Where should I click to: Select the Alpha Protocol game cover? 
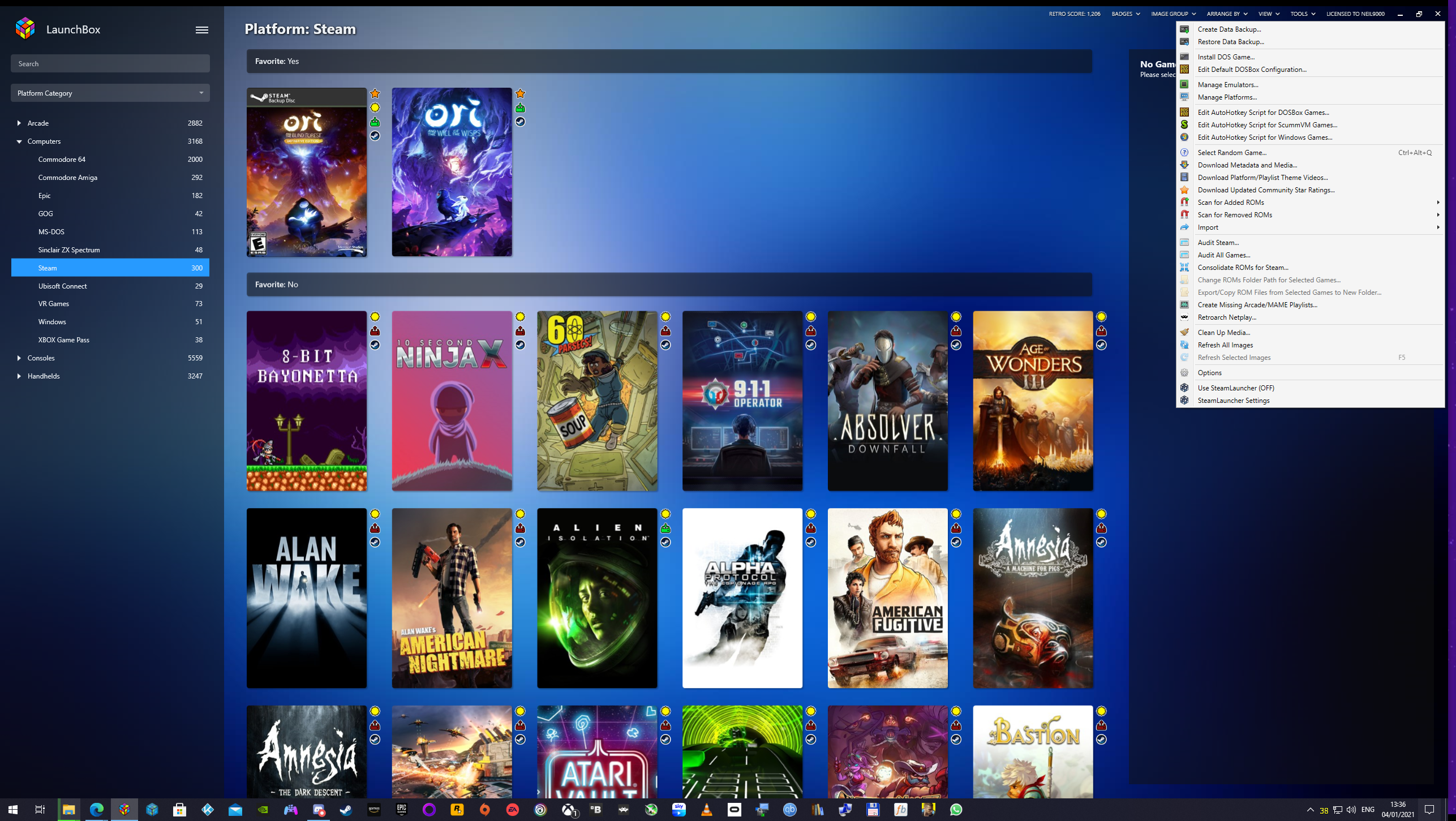[742, 598]
